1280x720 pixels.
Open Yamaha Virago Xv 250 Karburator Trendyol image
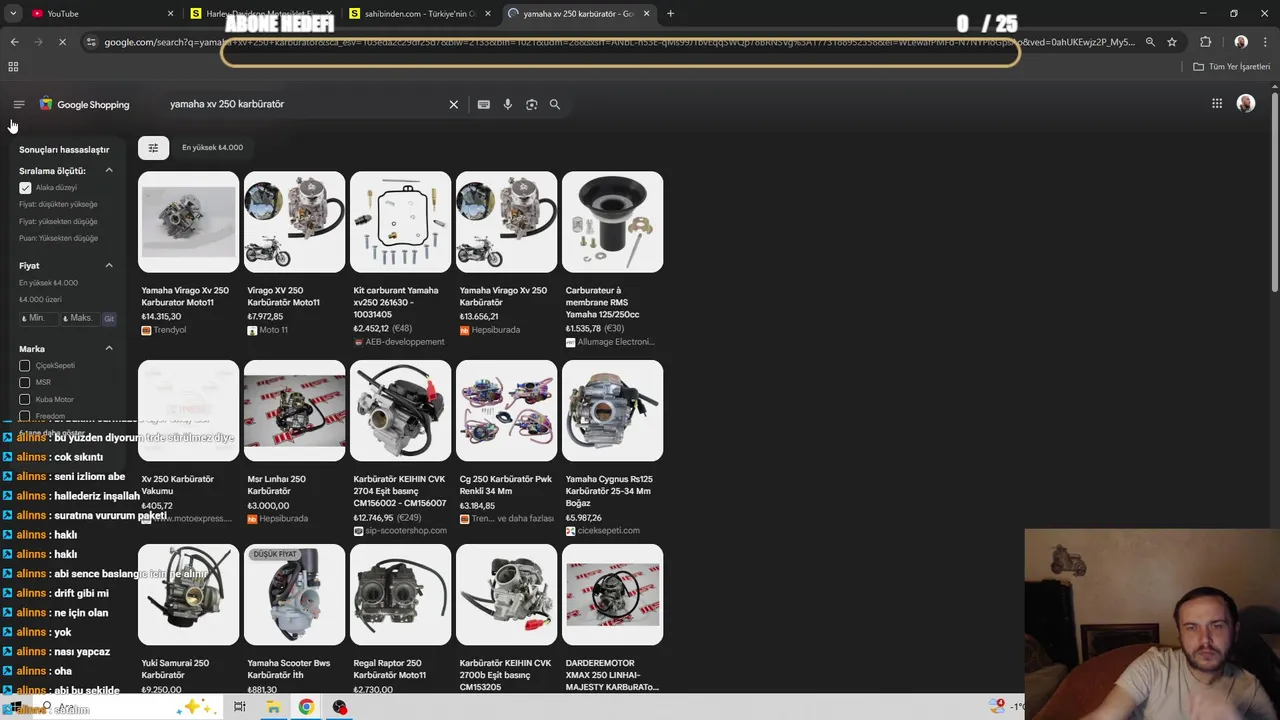188,222
